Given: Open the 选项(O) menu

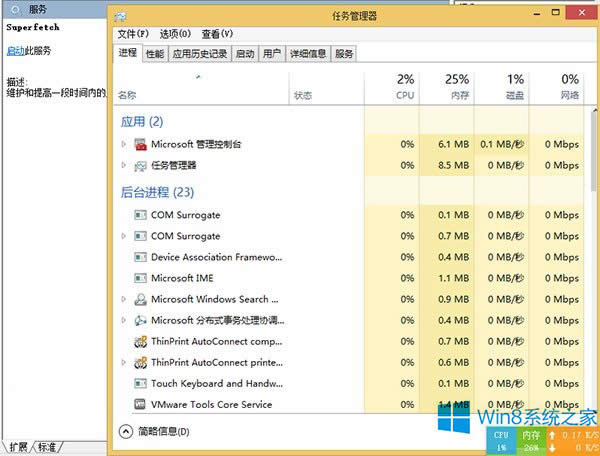Looking at the screenshot, I should 175,34.
